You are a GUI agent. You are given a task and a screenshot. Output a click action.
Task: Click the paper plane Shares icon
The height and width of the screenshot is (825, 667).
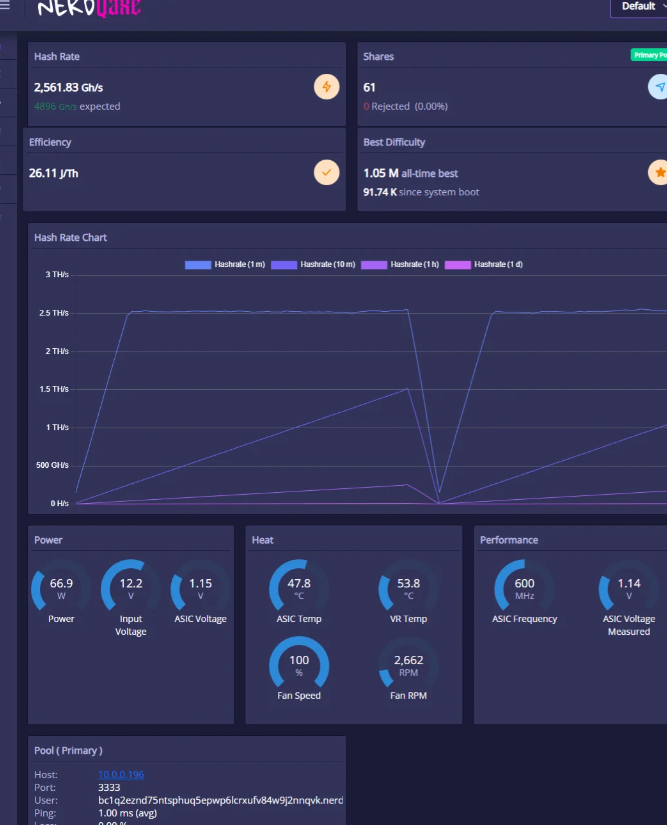pos(658,87)
